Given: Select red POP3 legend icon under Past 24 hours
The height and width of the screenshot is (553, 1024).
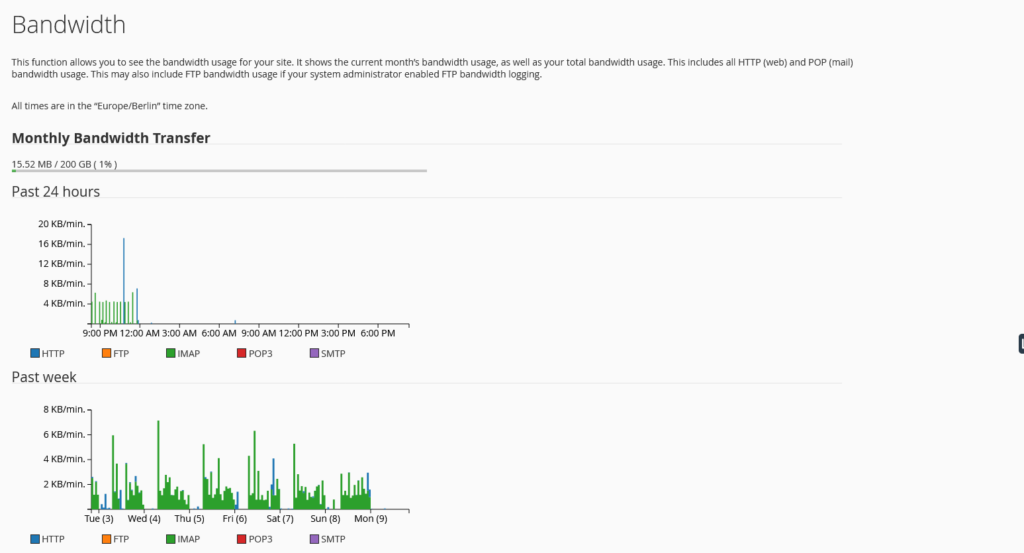Looking at the screenshot, I should tap(241, 353).
